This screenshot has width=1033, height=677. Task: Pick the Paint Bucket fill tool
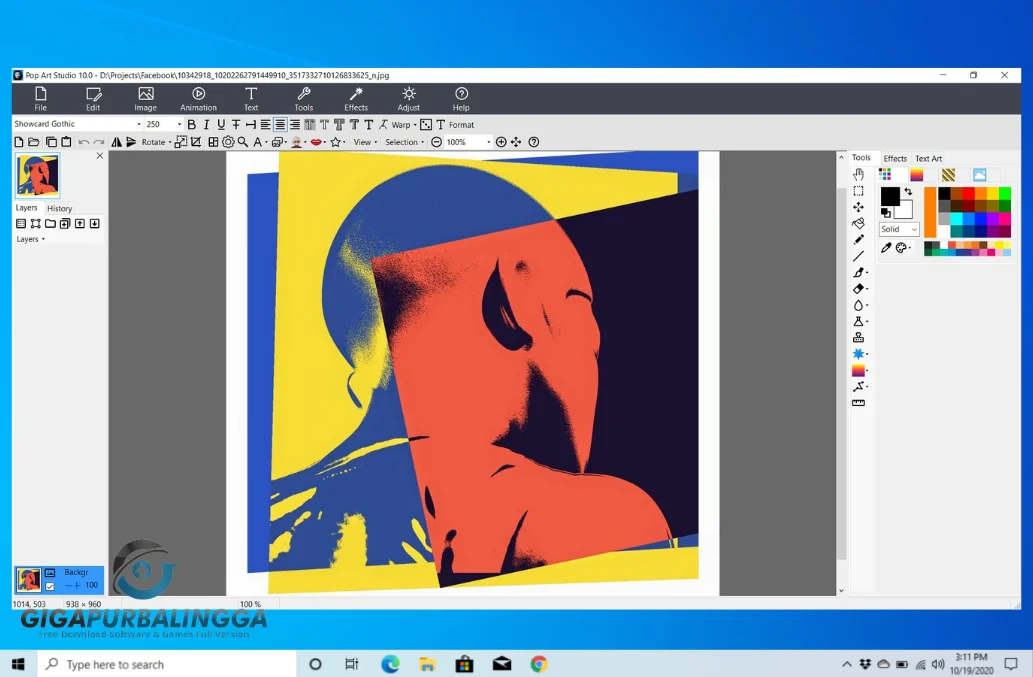coord(858,223)
